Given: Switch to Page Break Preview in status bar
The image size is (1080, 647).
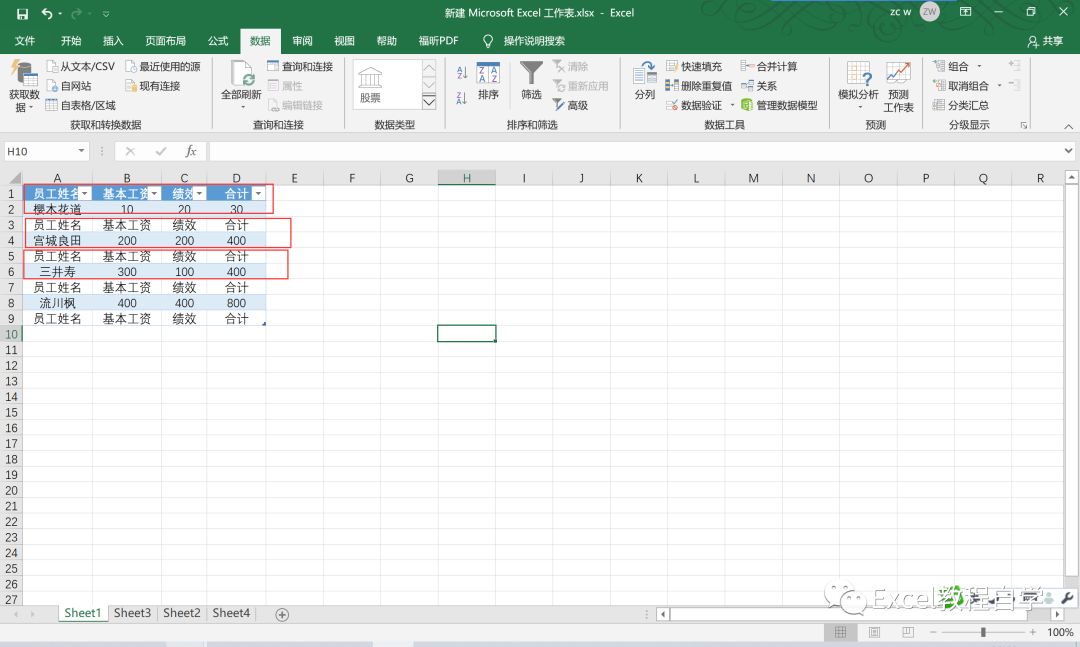Looking at the screenshot, I should click(x=907, y=632).
